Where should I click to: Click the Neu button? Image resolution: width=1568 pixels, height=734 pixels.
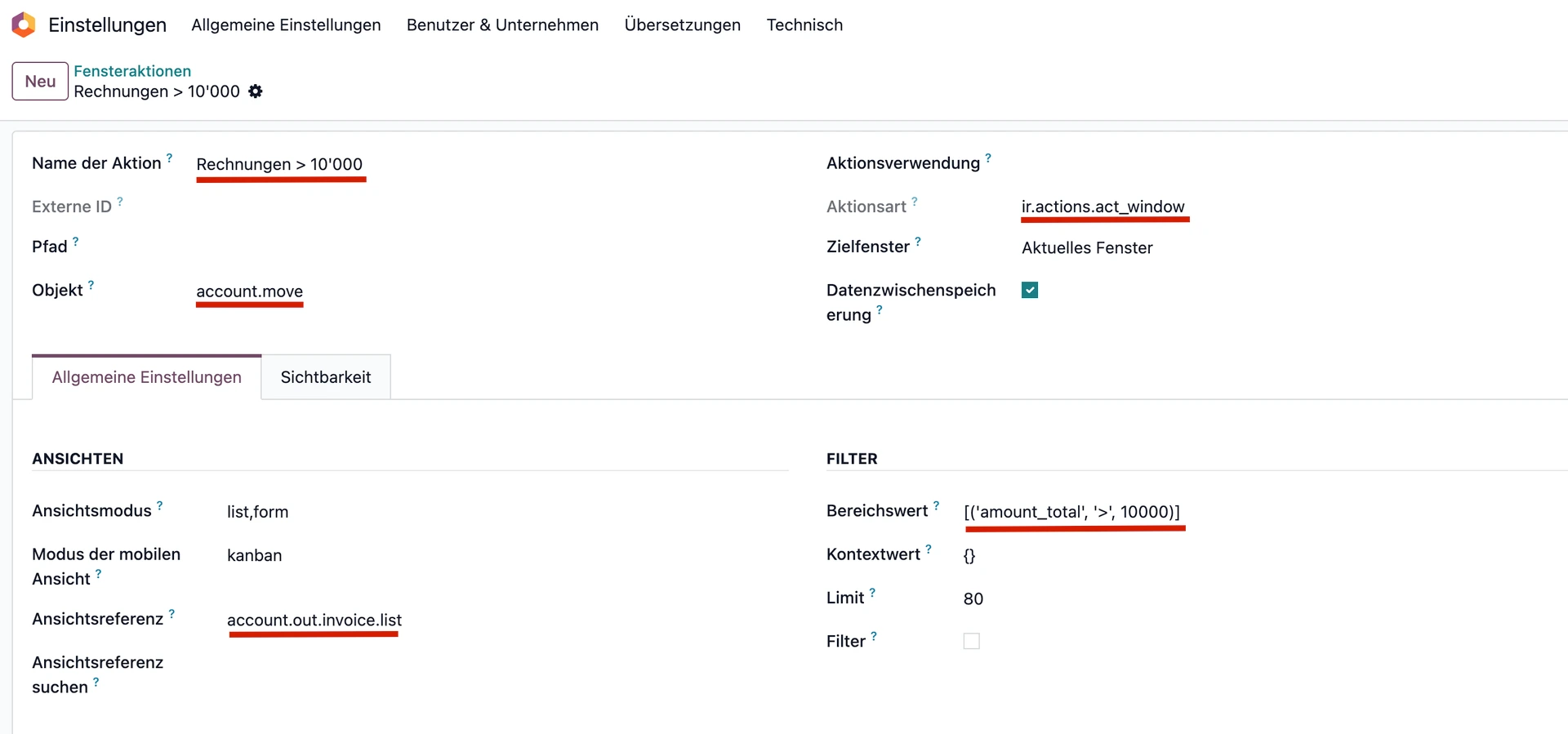coord(40,82)
